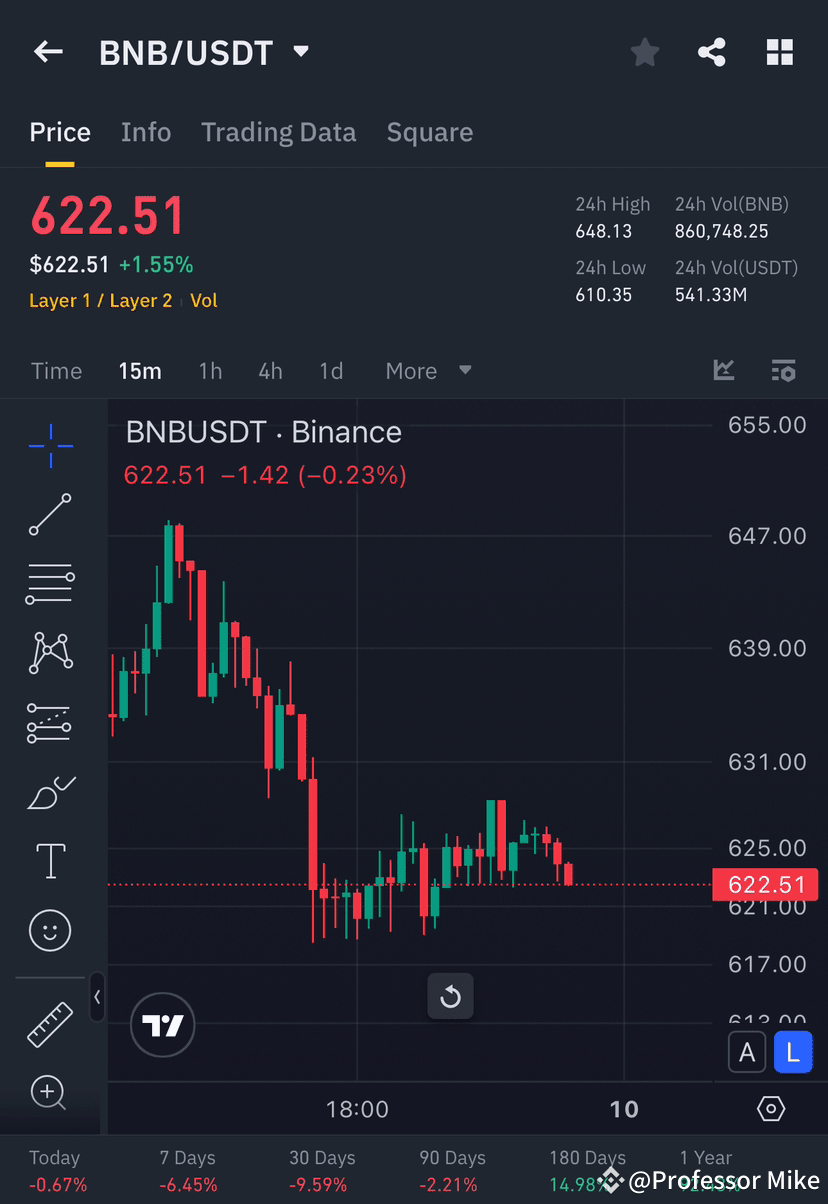Select the text annotation tool
The width and height of the screenshot is (828, 1204).
49,861
